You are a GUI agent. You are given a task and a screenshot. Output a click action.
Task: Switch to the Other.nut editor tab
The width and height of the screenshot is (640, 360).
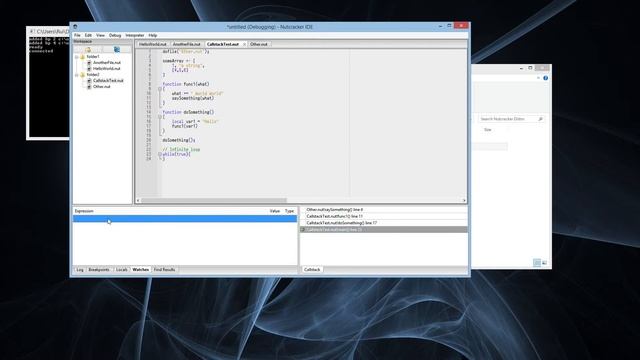tap(259, 44)
